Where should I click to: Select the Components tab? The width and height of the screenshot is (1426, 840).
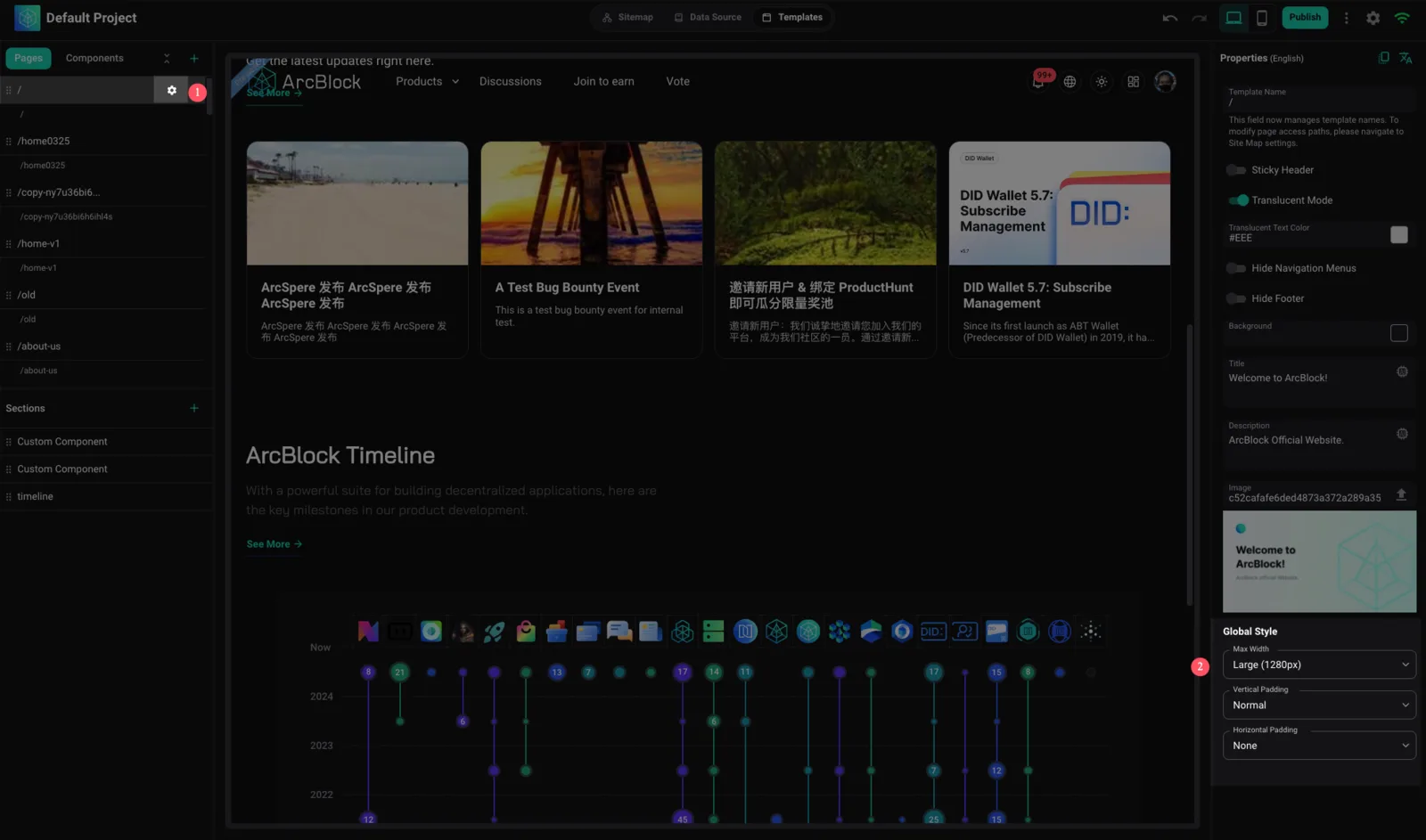tap(94, 58)
